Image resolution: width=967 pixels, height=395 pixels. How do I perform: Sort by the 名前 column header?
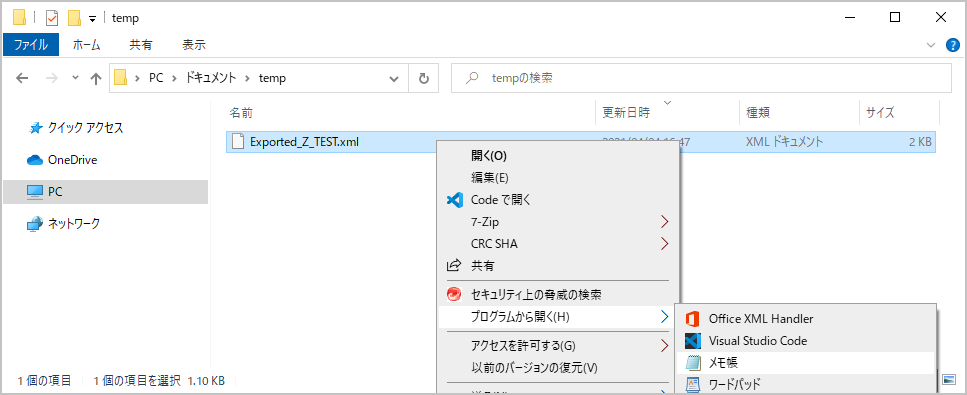point(241,113)
